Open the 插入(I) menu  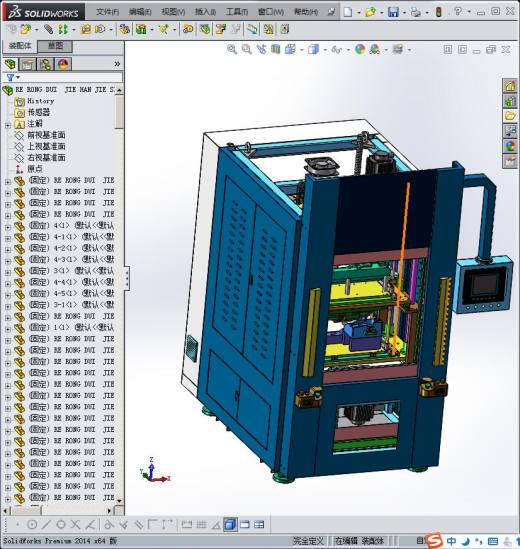pyautogui.click(x=205, y=12)
